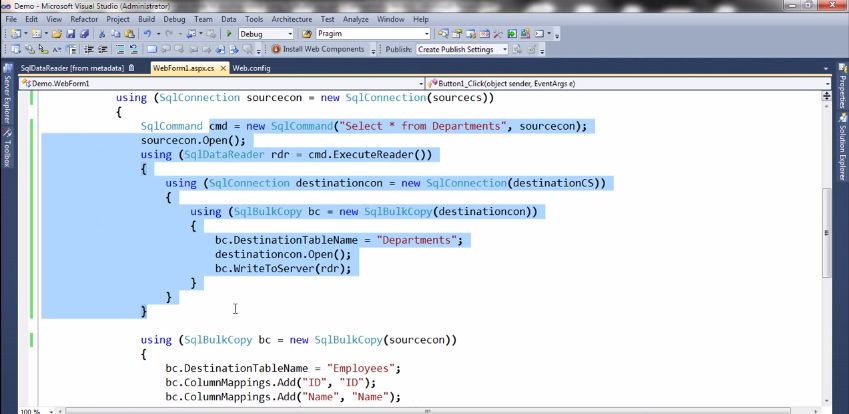Click the Save All icon
Screen dimensions: 849x414
coord(84,34)
